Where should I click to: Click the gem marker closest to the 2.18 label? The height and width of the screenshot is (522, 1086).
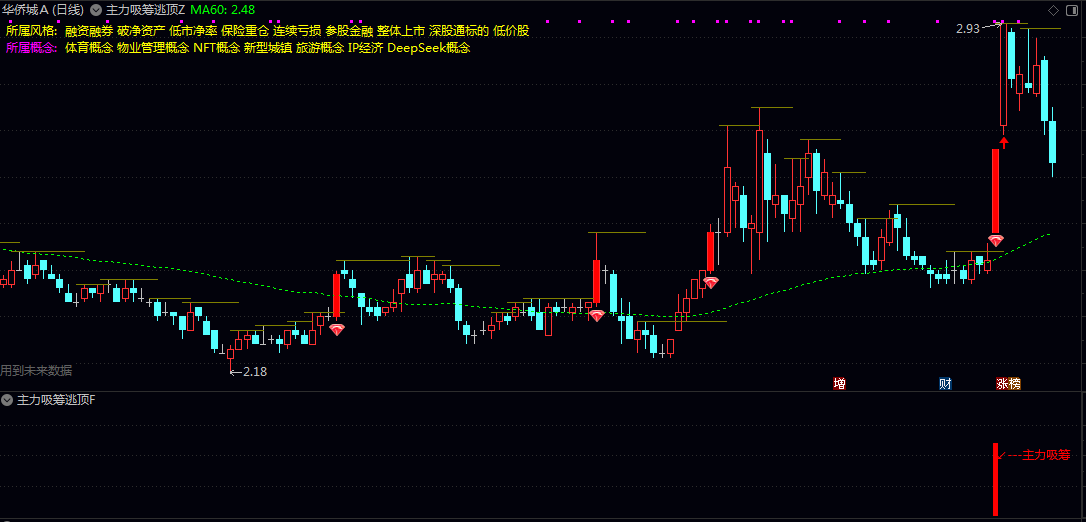click(337, 330)
